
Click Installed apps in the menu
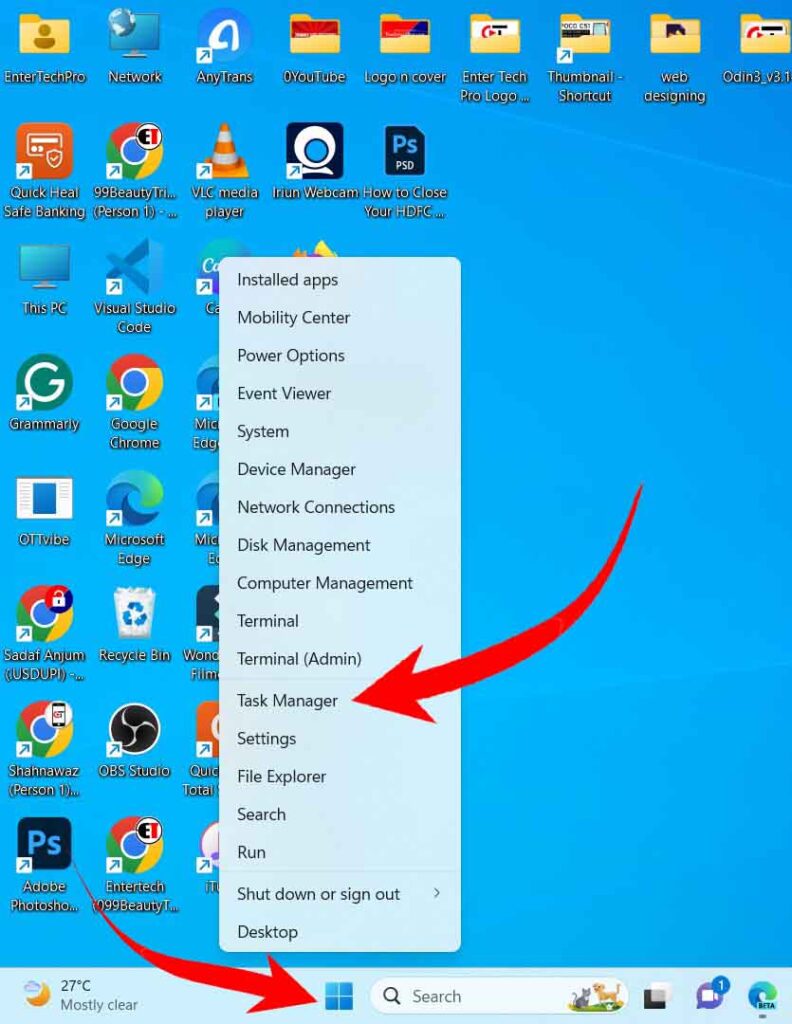pos(287,280)
